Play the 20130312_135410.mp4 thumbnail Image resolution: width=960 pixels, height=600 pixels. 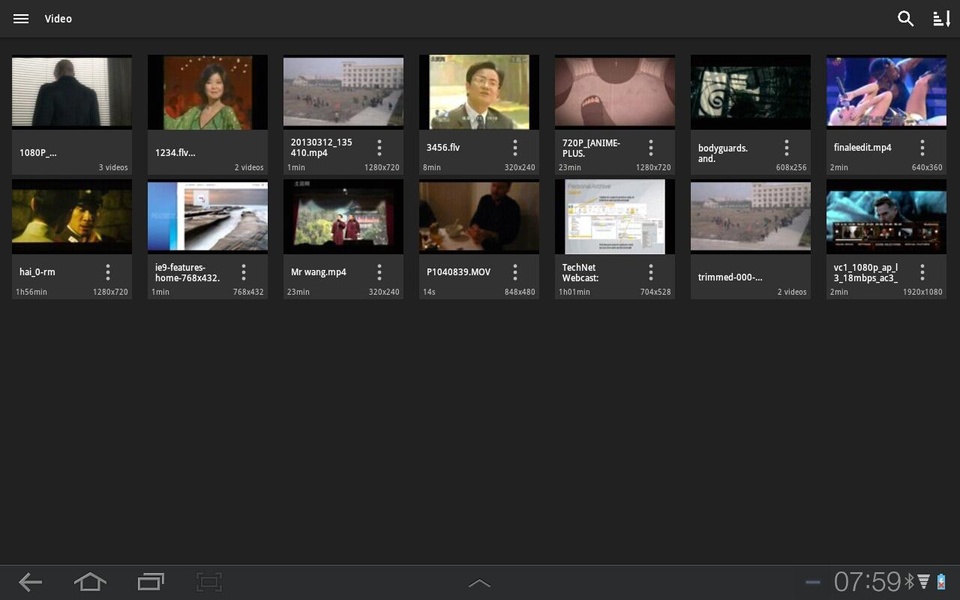tap(343, 92)
